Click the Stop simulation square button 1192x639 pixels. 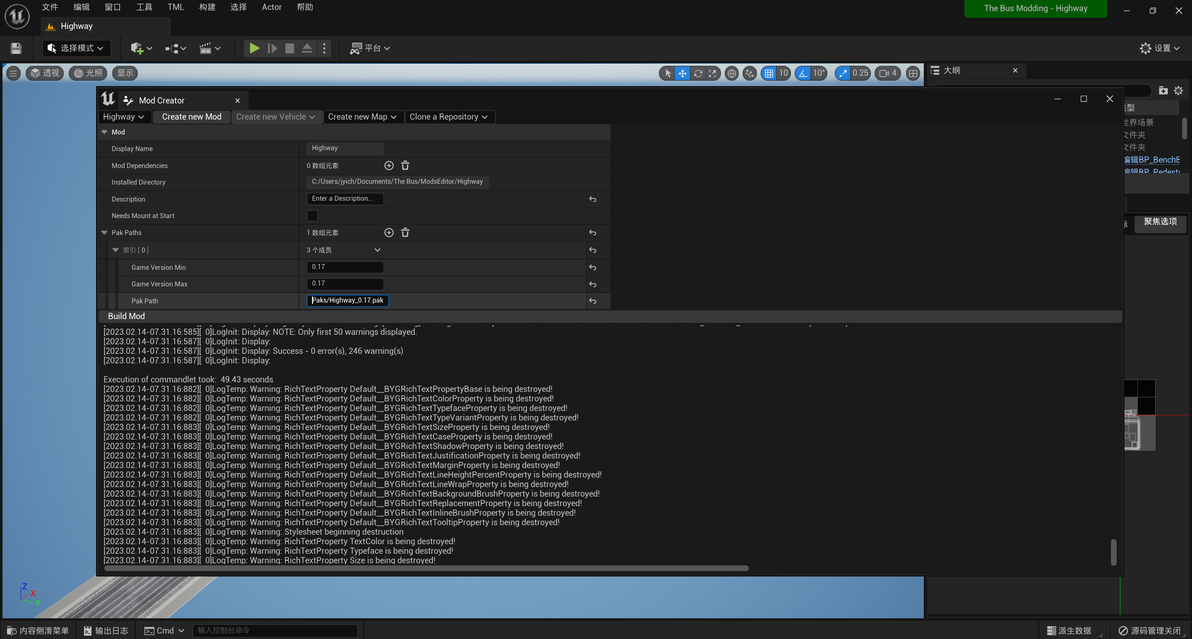tap(290, 48)
